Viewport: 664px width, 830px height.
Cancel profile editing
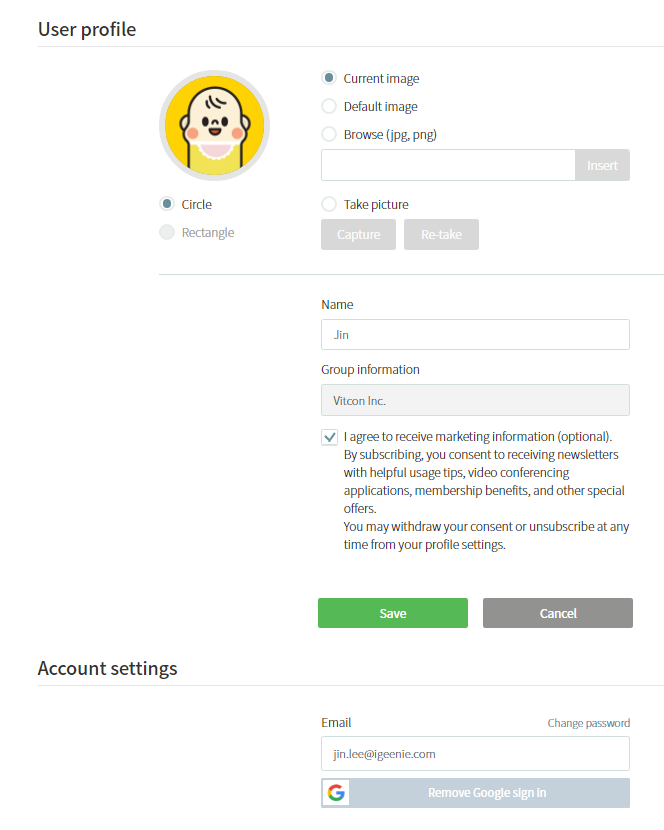click(x=558, y=613)
